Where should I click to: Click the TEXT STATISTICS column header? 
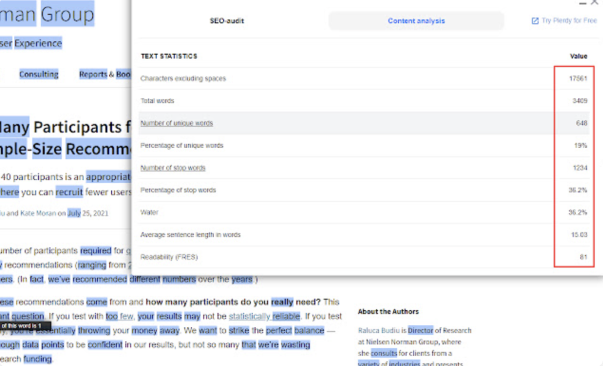169,56
